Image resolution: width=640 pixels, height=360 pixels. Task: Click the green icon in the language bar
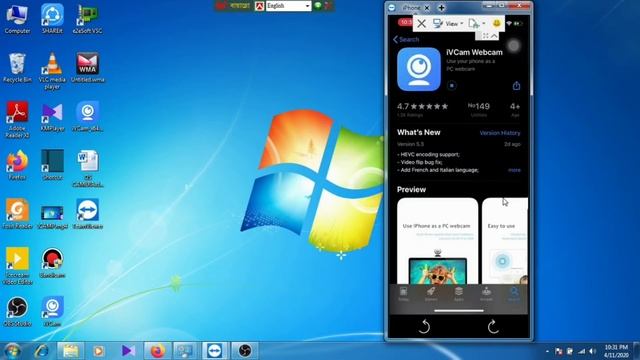coord(318,6)
